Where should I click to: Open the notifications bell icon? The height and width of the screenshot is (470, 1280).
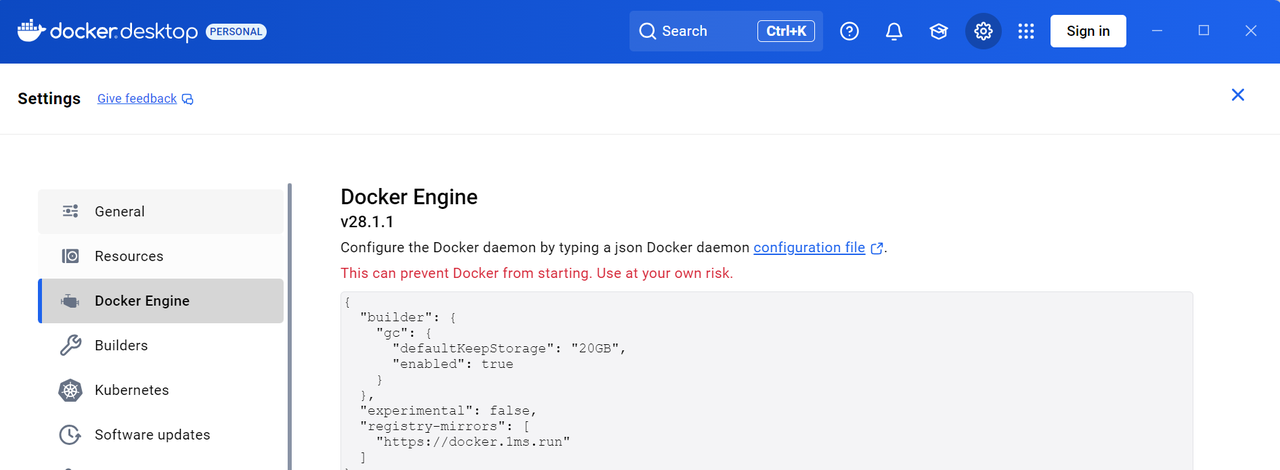[x=894, y=31]
